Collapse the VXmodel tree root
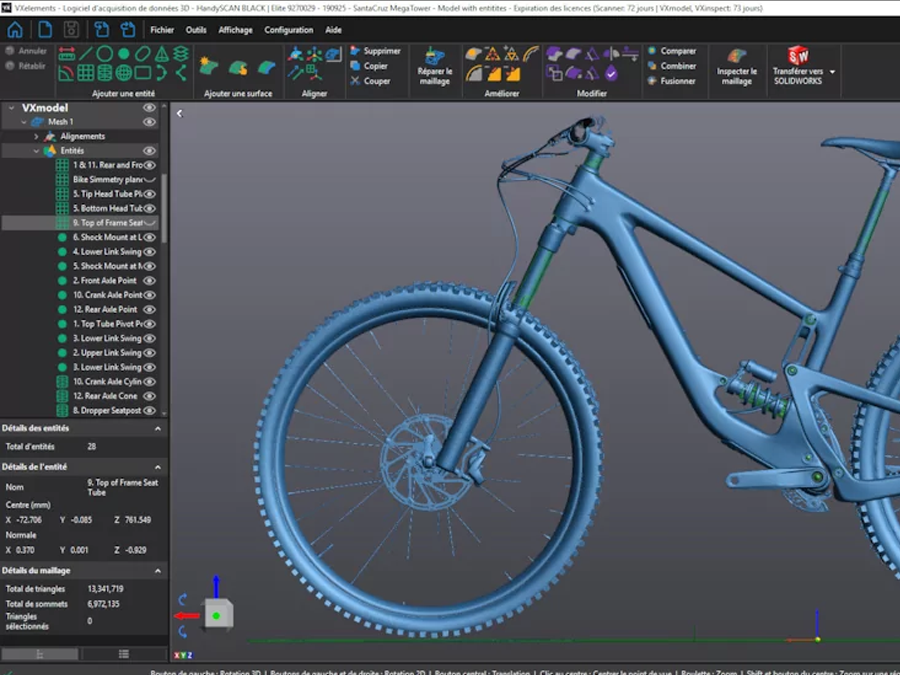The height and width of the screenshot is (675, 900). click(x=13, y=108)
